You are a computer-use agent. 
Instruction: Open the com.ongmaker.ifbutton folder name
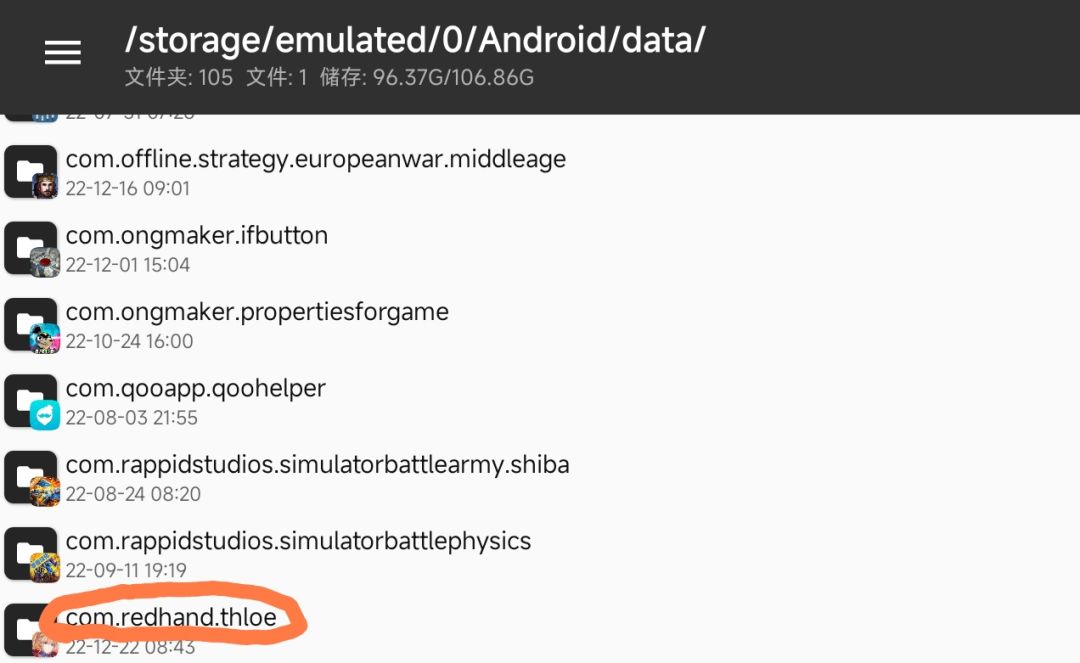click(x=197, y=236)
